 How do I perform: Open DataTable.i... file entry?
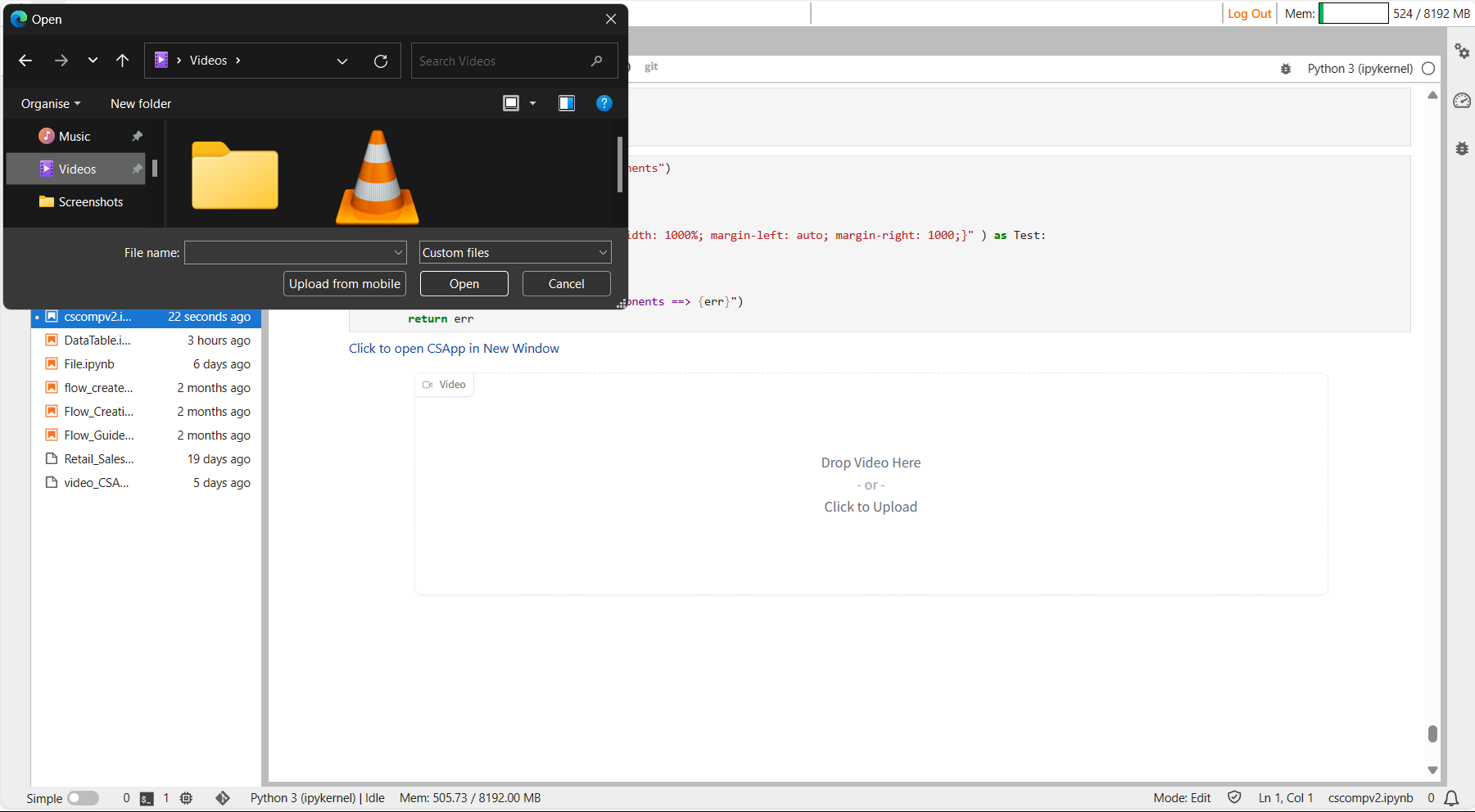(x=147, y=341)
